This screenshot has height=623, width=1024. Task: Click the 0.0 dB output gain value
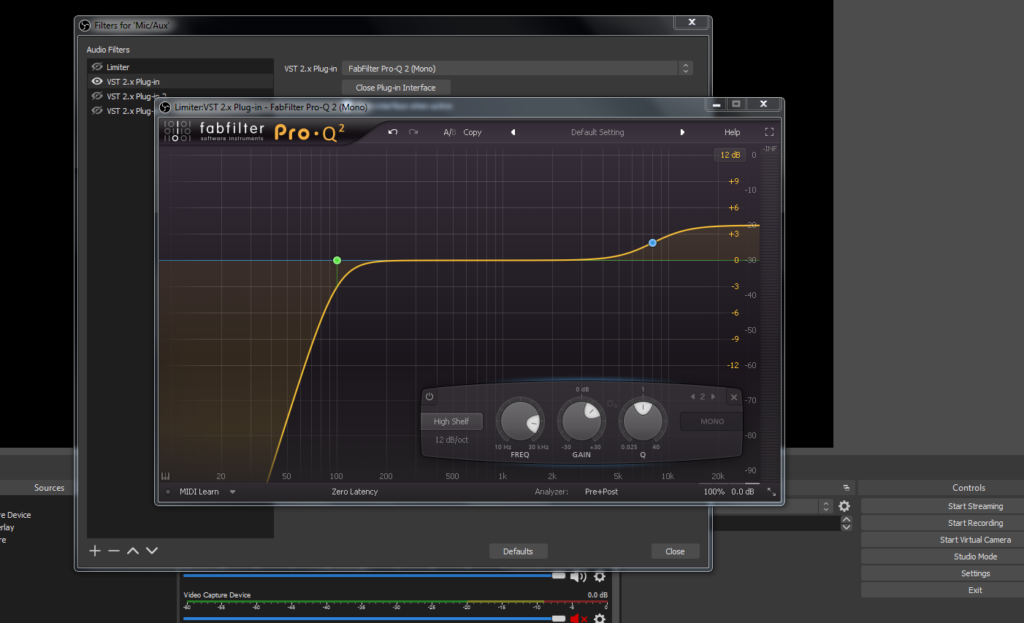click(x=743, y=492)
